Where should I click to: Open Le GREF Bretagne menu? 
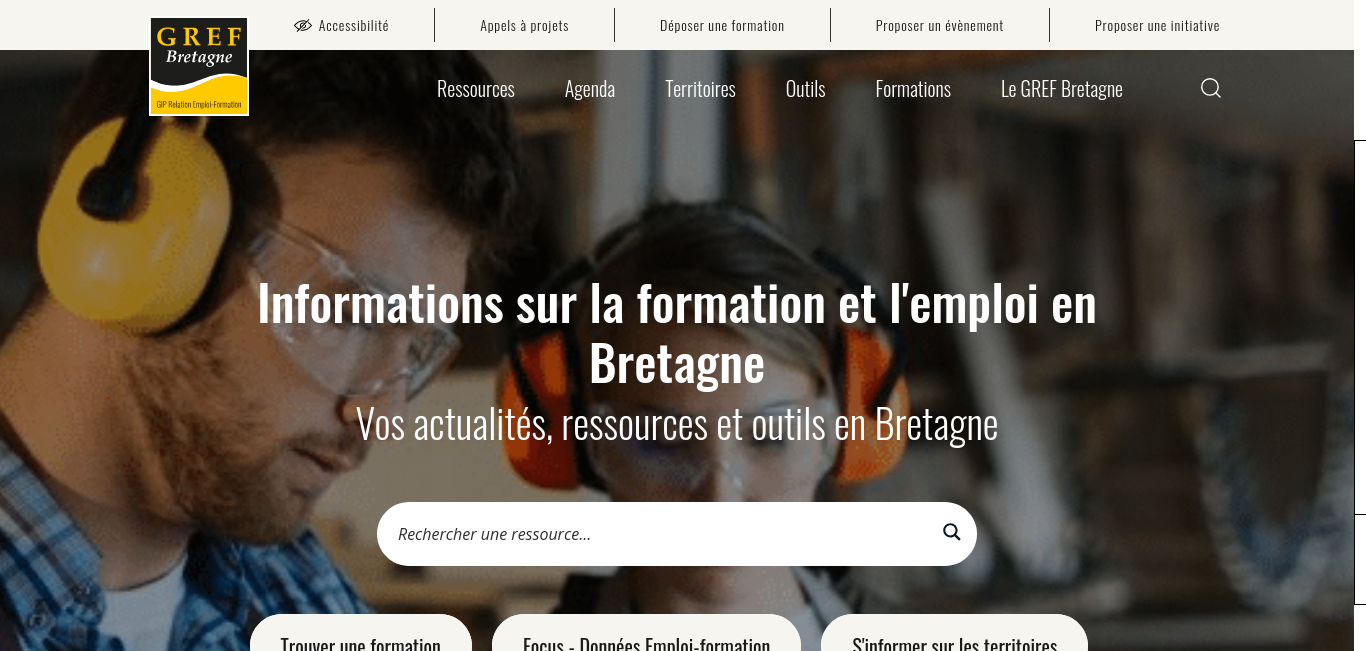(1062, 89)
